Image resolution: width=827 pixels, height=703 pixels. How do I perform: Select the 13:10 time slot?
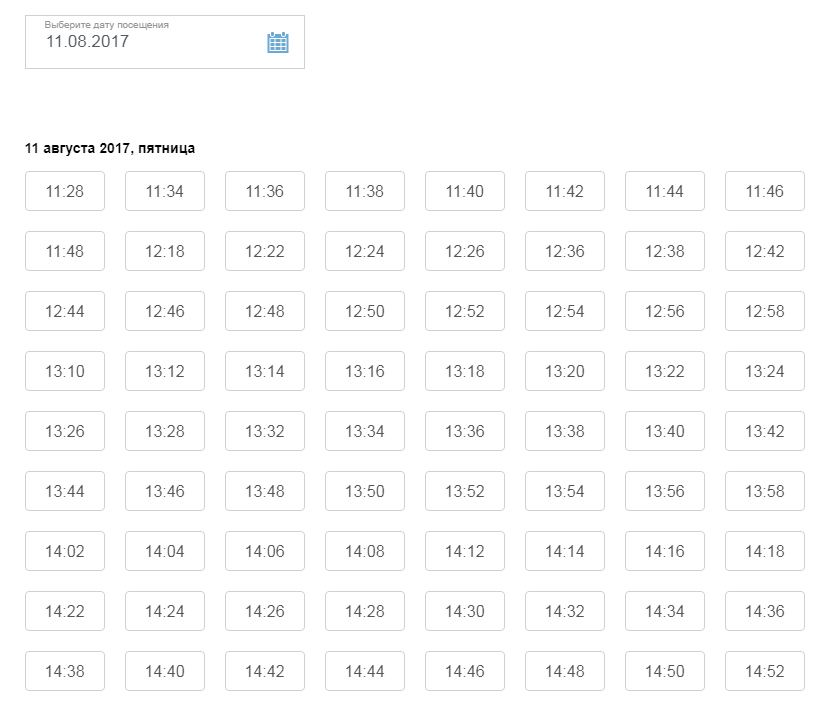tap(65, 371)
